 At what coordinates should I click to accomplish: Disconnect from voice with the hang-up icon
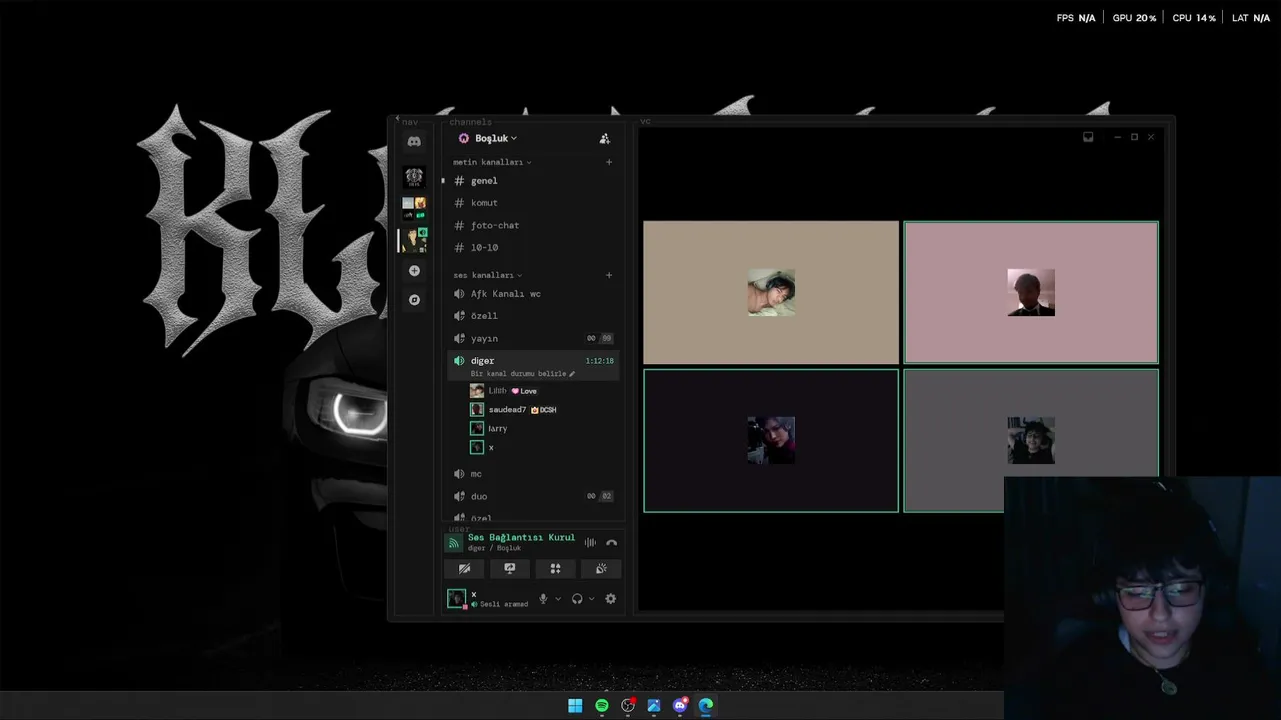click(612, 543)
